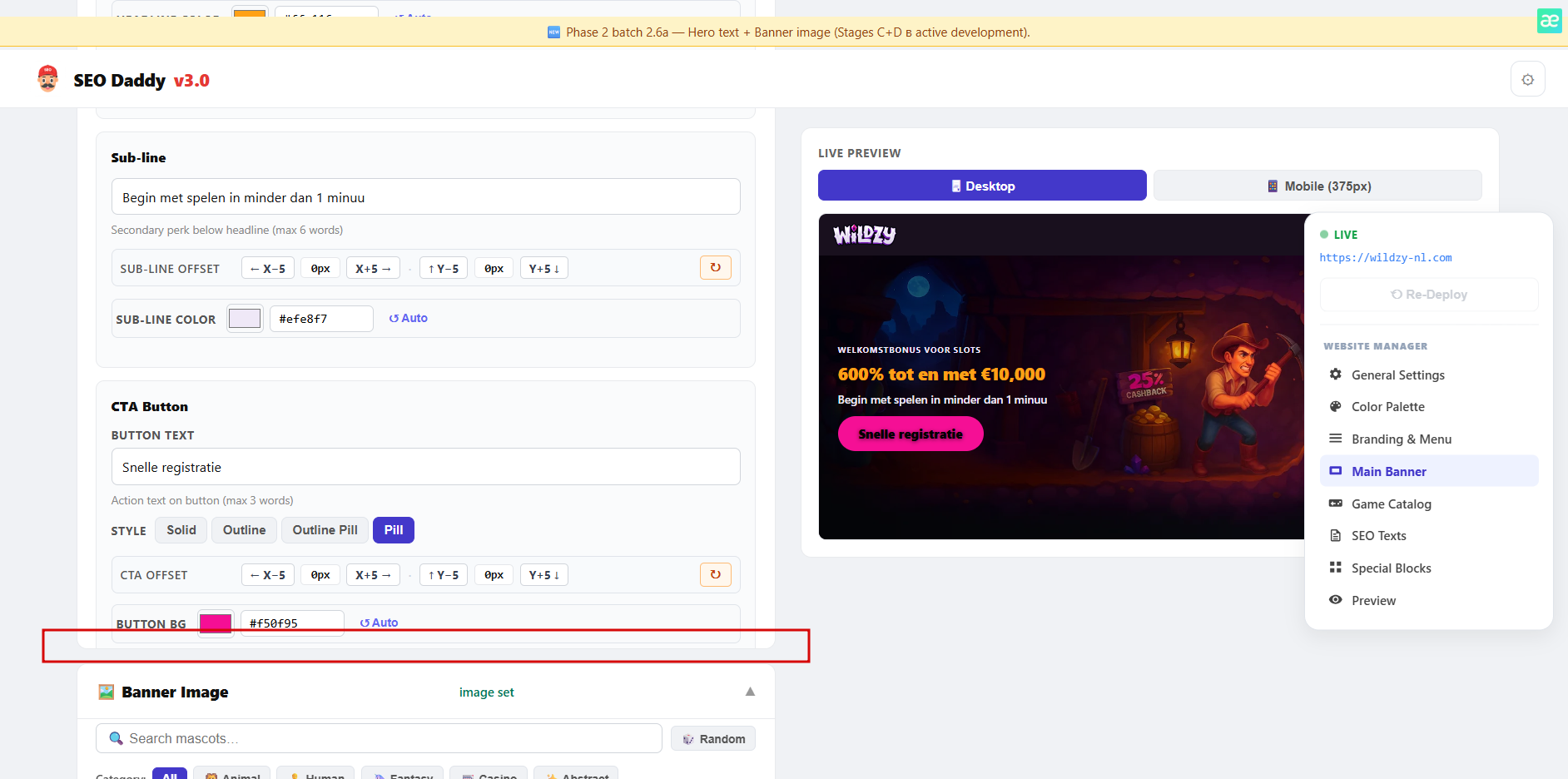Select the Outline Pill button style

(x=325, y=530)
